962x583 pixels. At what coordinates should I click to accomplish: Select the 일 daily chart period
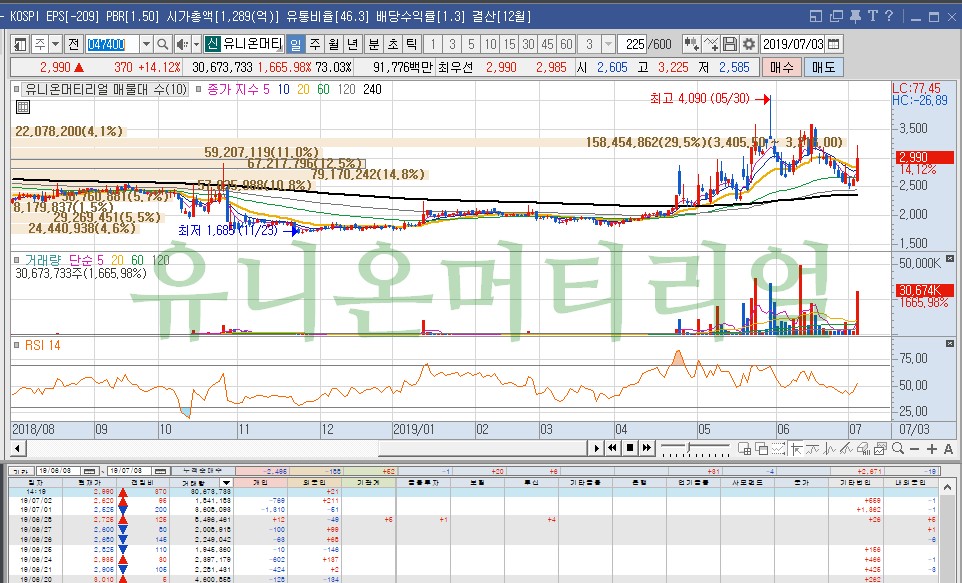coord(296,44)
